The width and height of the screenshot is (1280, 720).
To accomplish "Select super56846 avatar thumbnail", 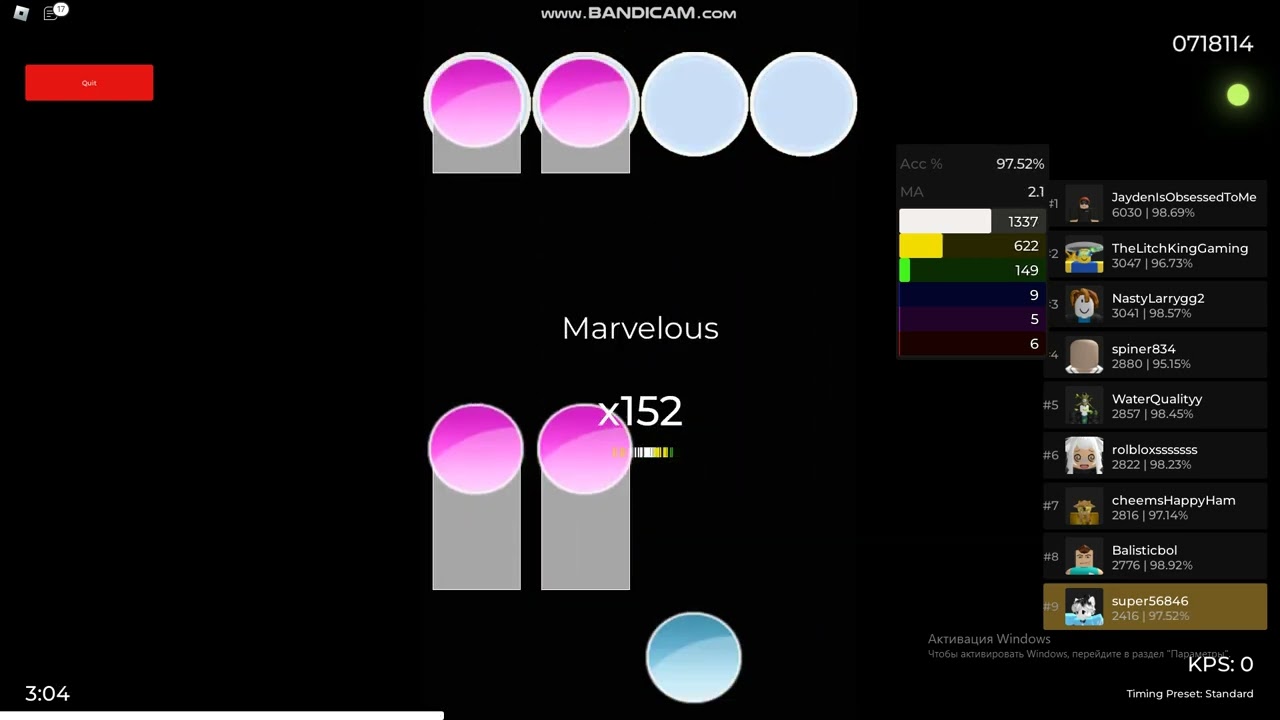I will click(1084, 608).
